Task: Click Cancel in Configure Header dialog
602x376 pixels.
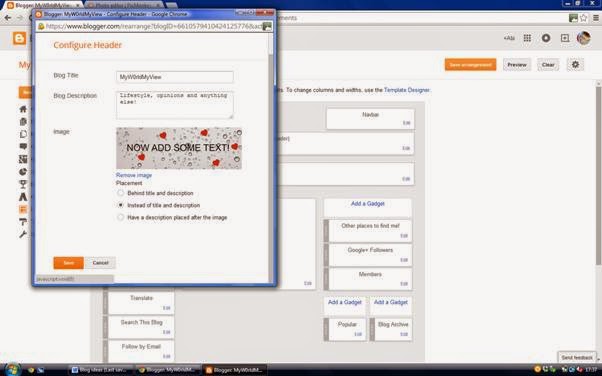Action: pyautogui.click(x=100, y=263)
